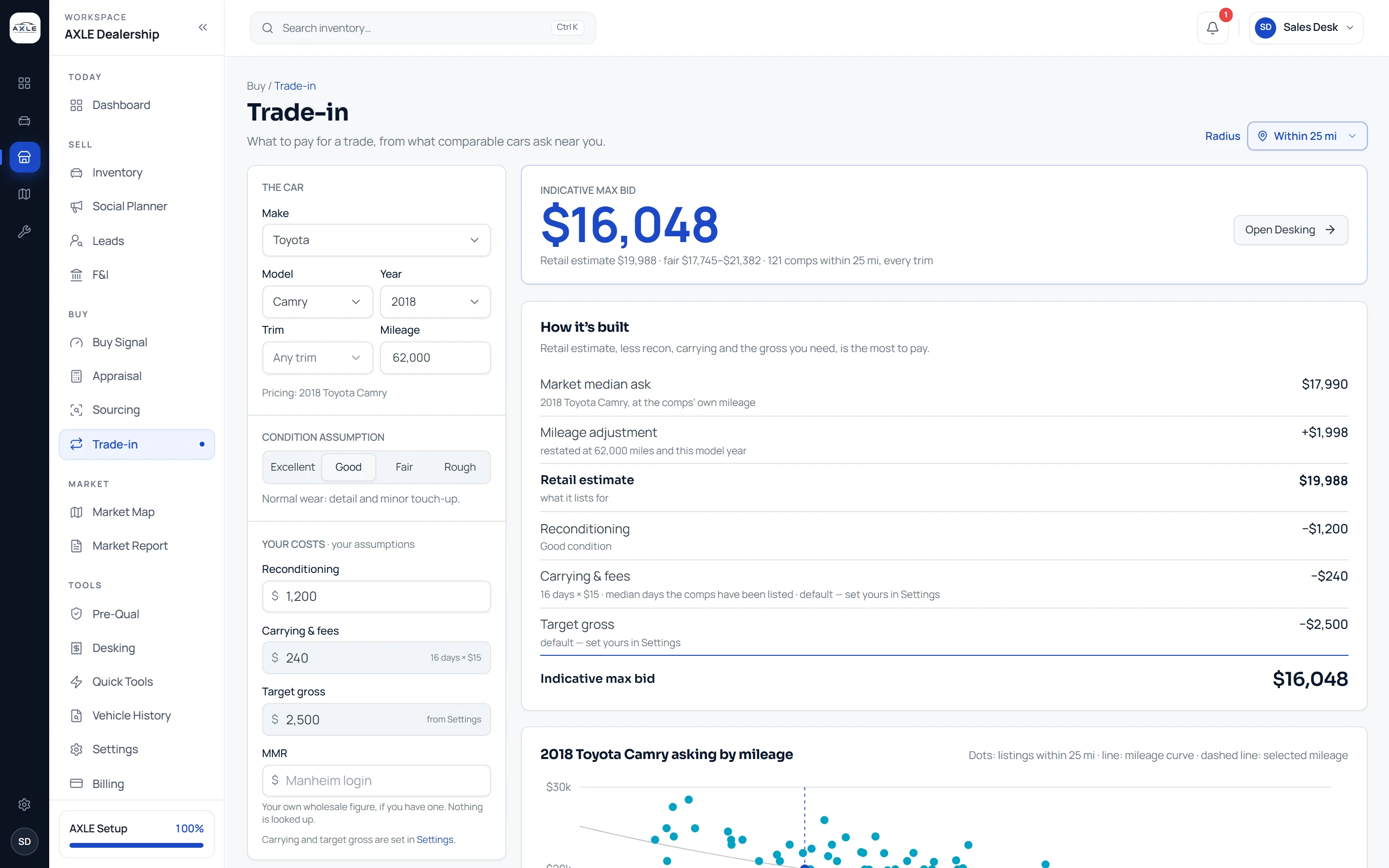Open Market Map
This screenshot has height=868, width=1389.
[x=136, y=512]
